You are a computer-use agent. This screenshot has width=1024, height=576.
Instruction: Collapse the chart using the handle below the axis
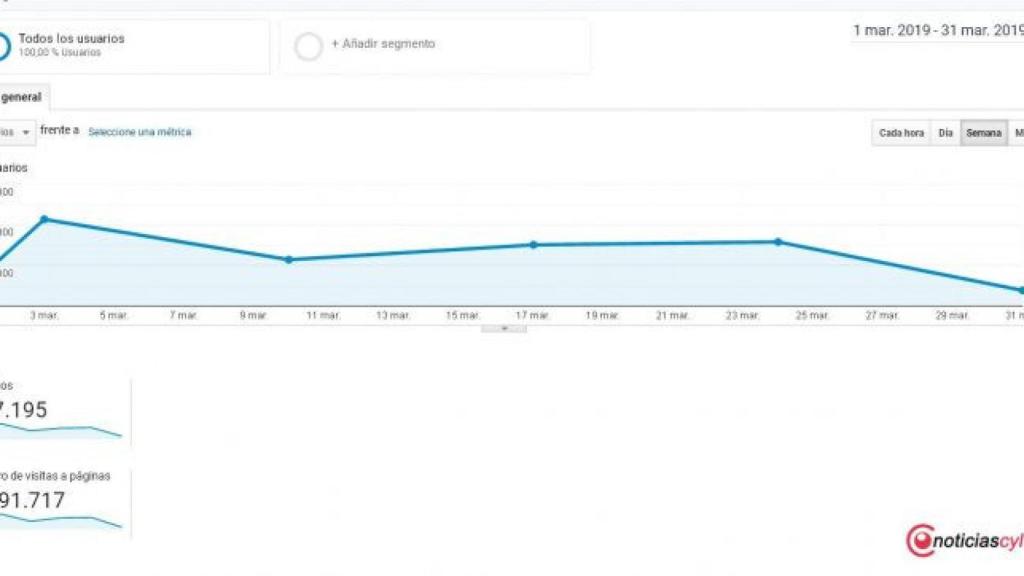tap(504, 328)
